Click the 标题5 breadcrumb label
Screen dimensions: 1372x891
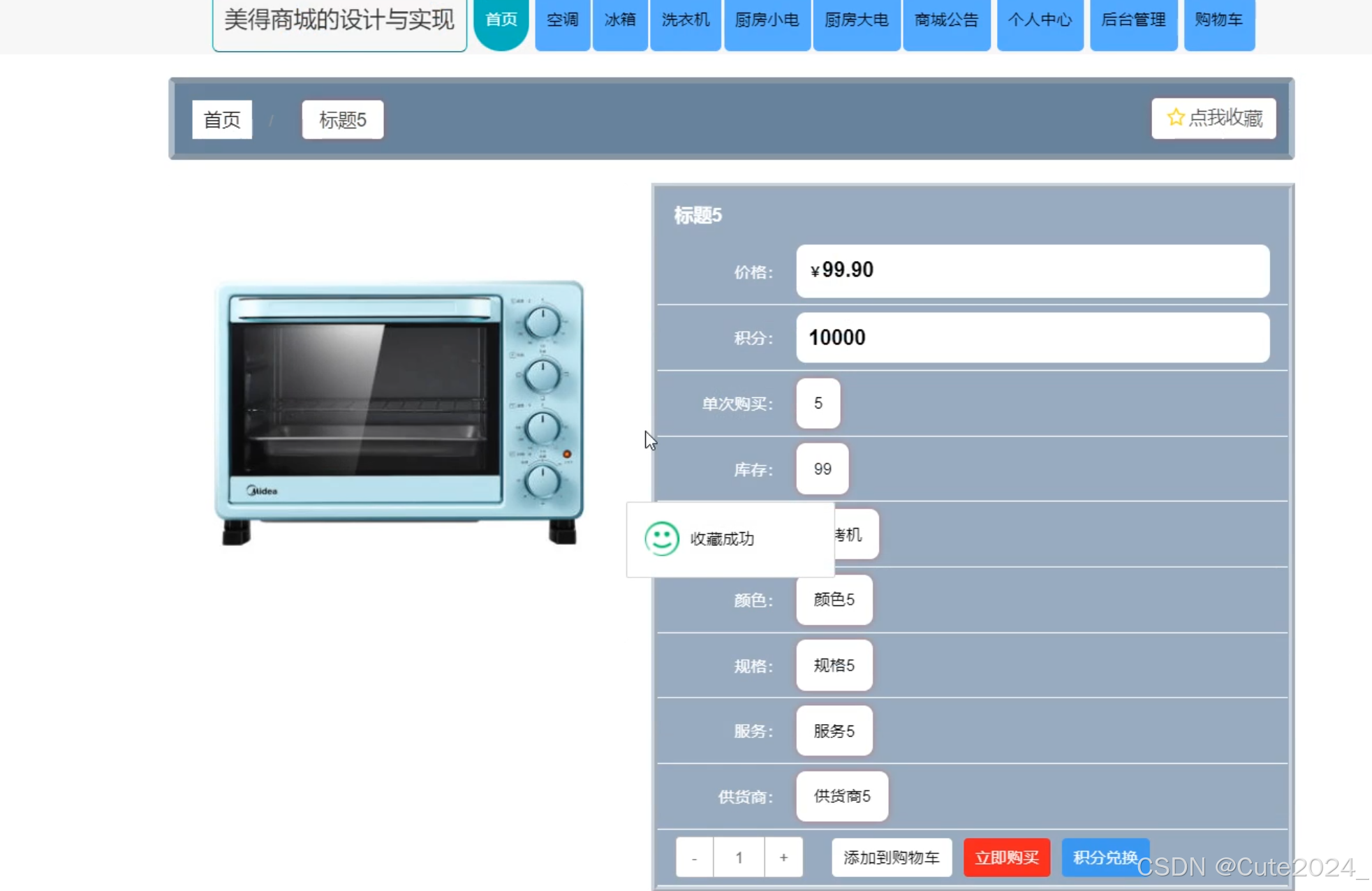click(x=341, y=119)
